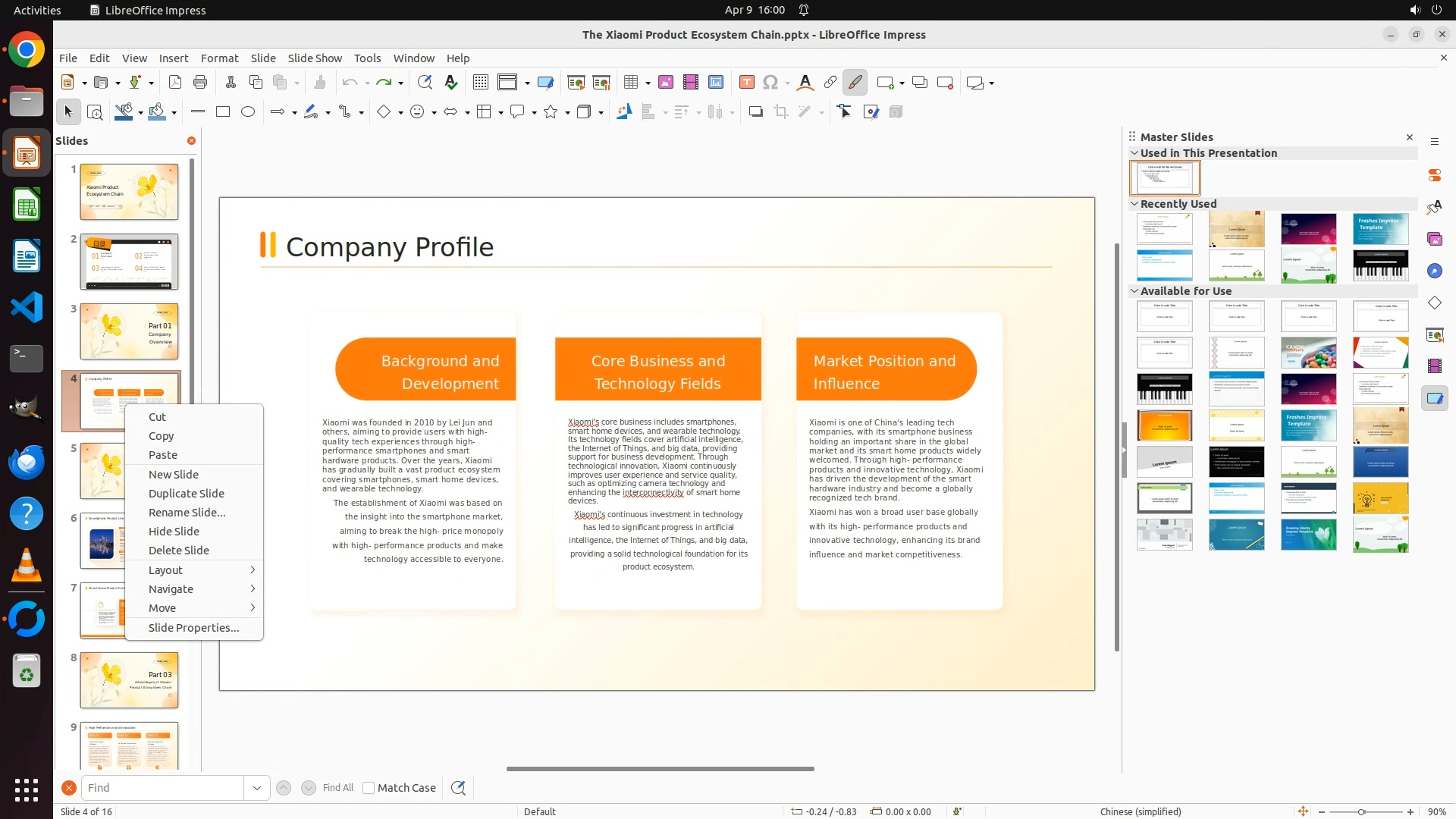1456x819 pixels.
Task: Click the Print toolbar icon
Action: (200, 83)
